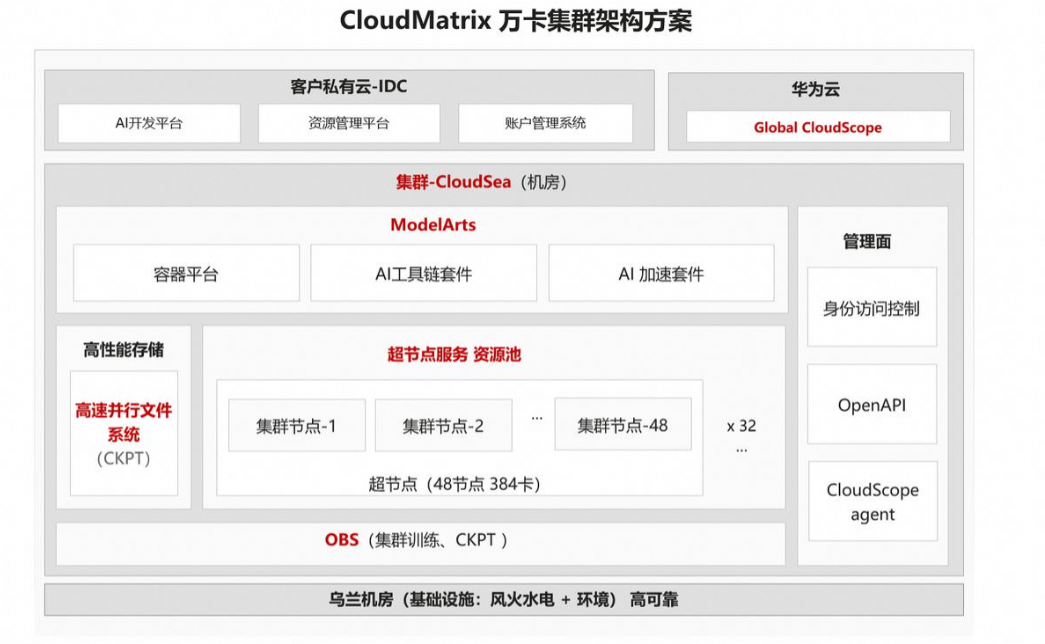Select the AI 加速套件 box
Screen dimensions: 1045x644
661,273
